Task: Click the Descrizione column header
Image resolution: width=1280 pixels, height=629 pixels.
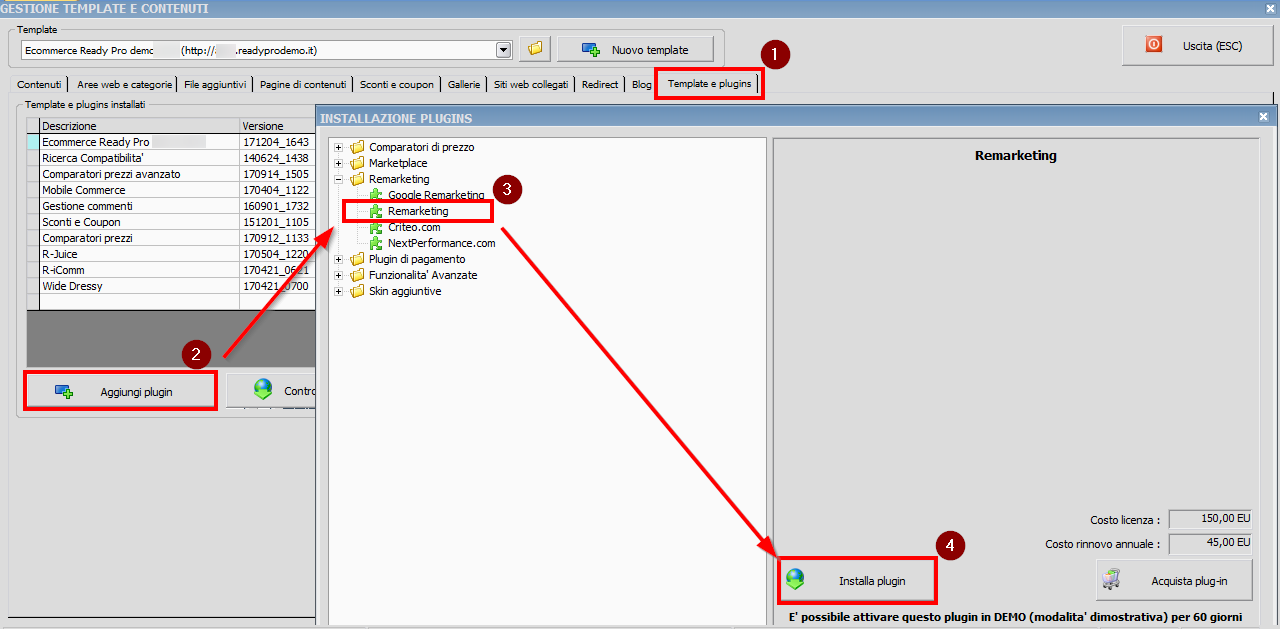Action: (139, 126)
